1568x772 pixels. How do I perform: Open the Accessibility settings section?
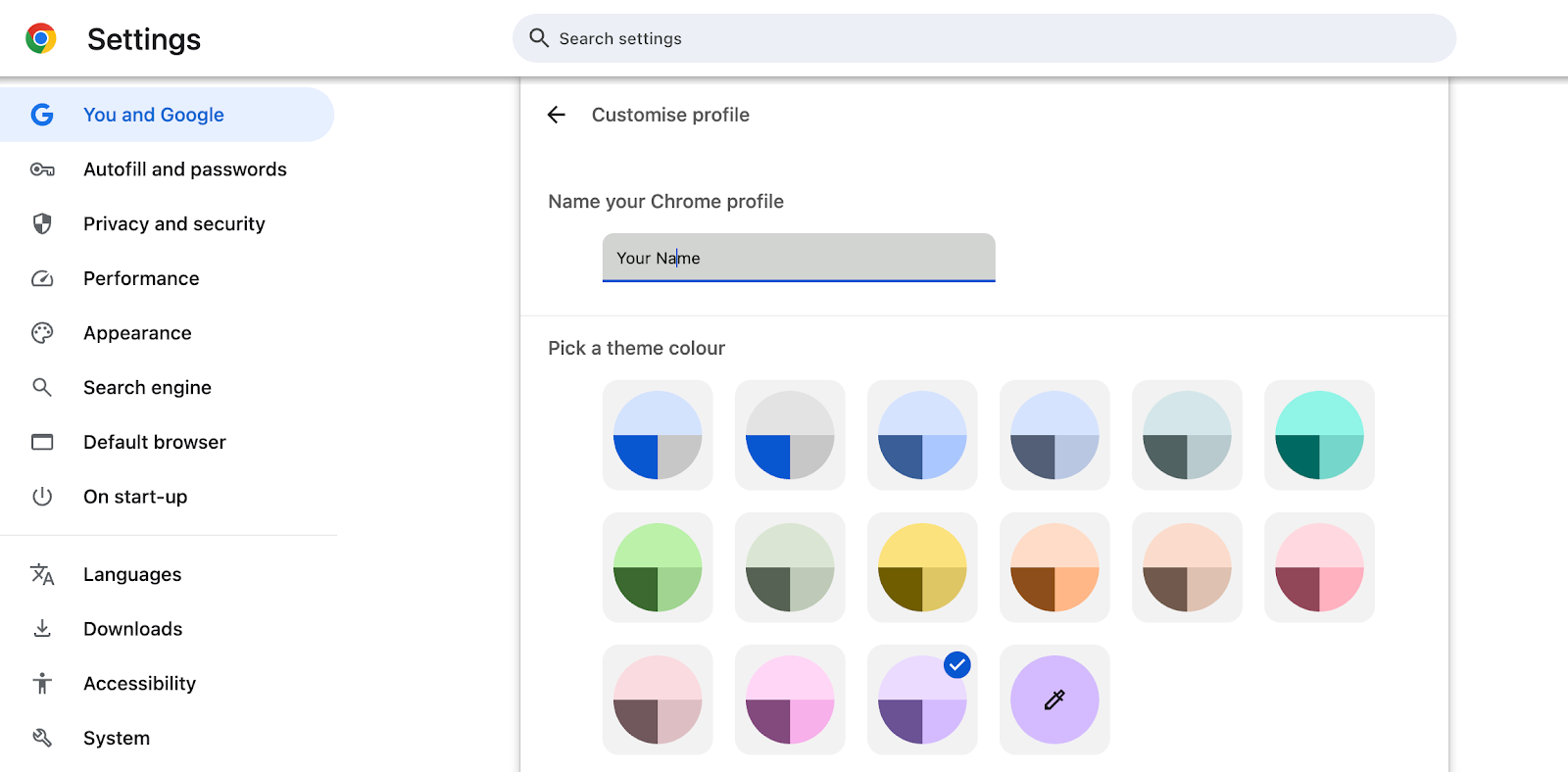click(167, 684)
